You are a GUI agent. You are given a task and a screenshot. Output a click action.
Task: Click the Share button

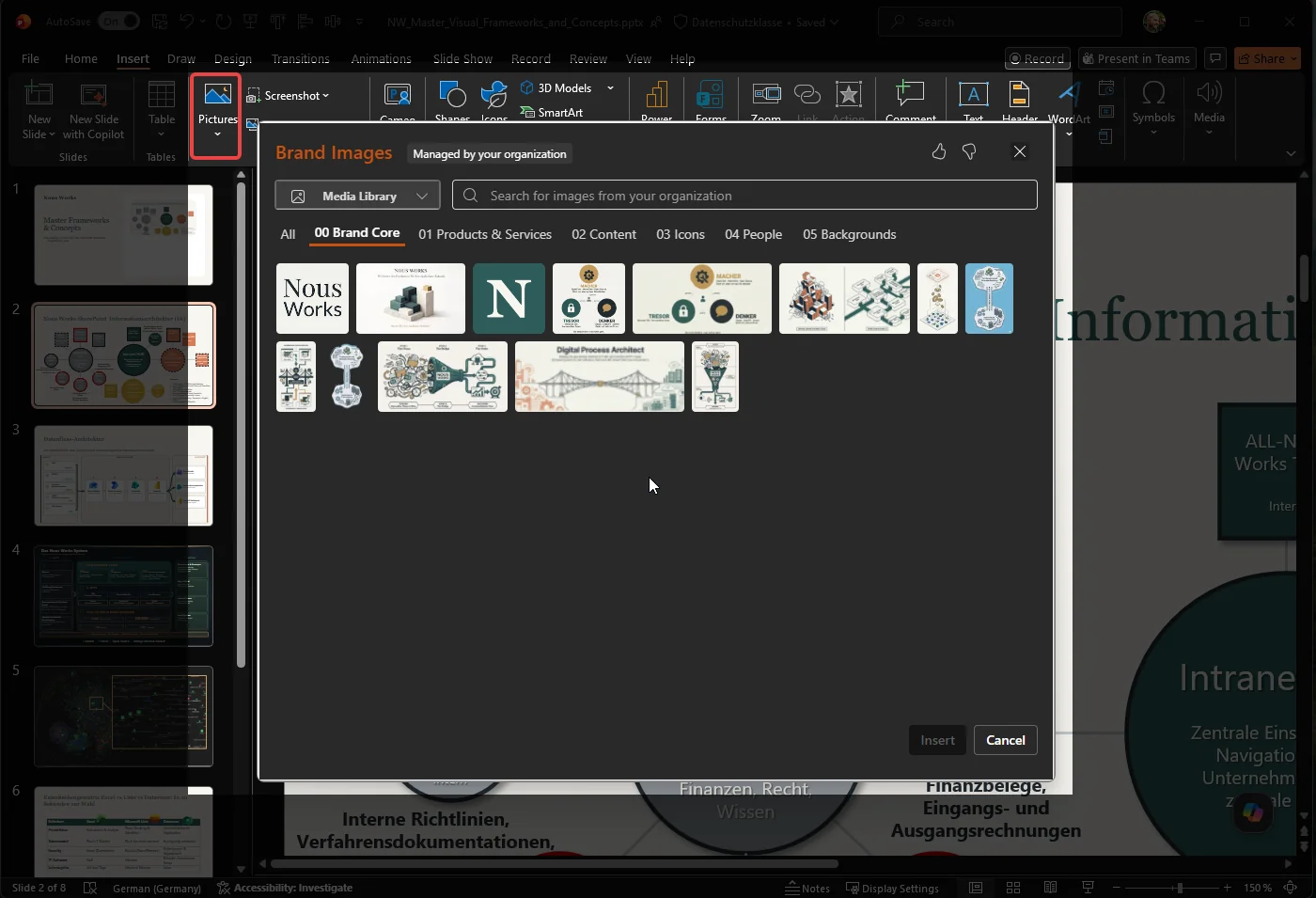pyautogui.click(x=1267, y=58)
